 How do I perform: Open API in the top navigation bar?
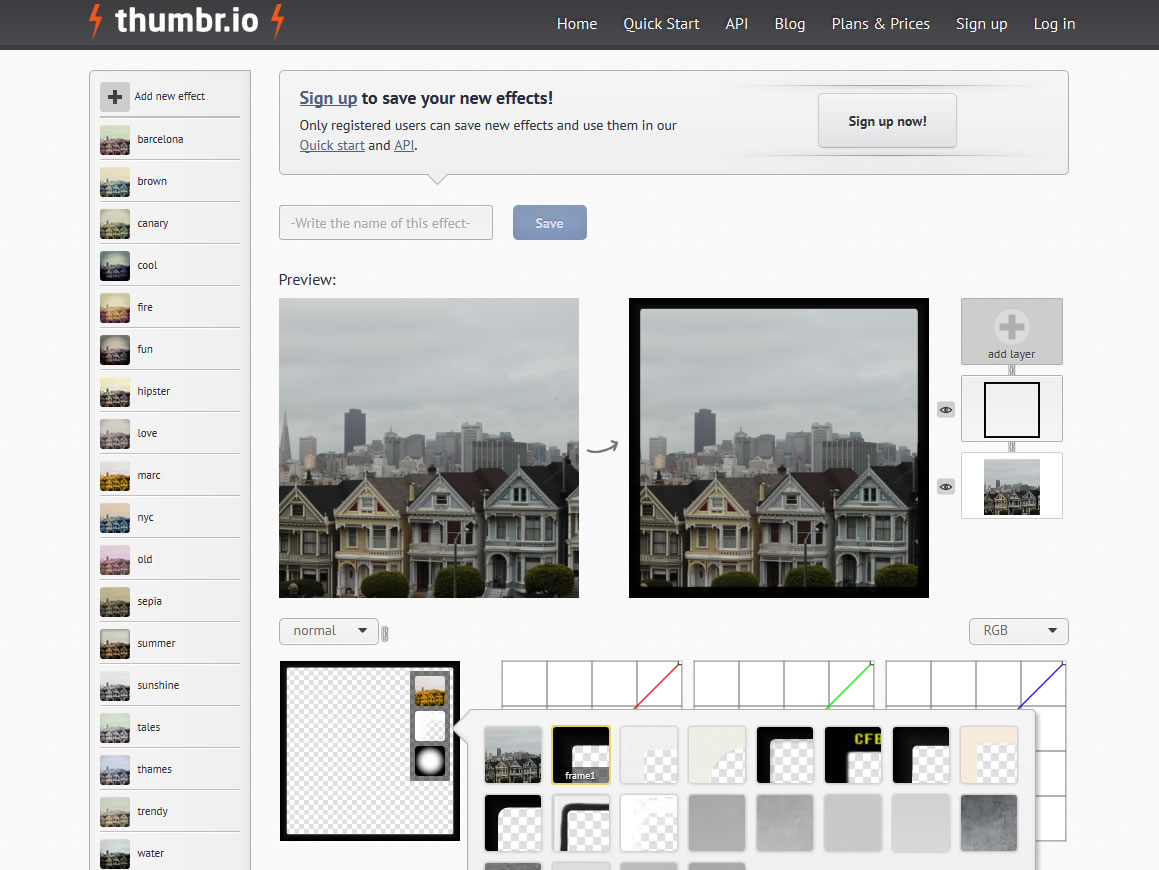pyautogui.click(x=736, y=24)
